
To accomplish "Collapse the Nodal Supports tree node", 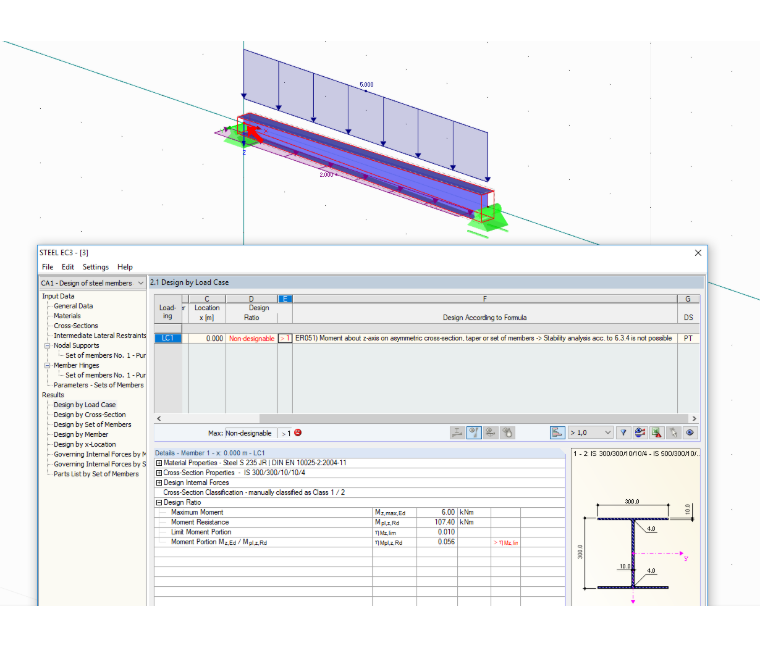I will [x=48, y=346].
